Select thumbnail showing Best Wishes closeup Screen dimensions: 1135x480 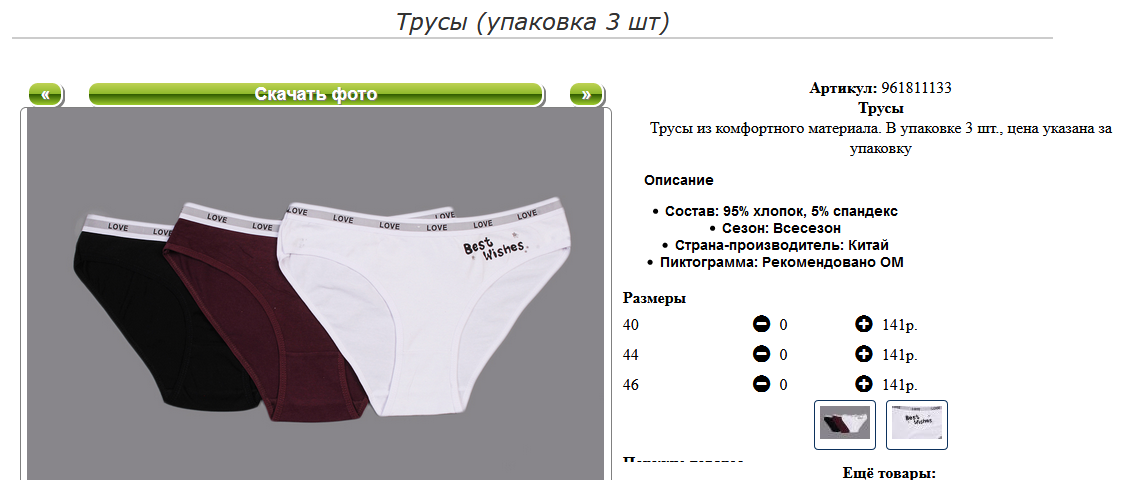pos(917,424)
